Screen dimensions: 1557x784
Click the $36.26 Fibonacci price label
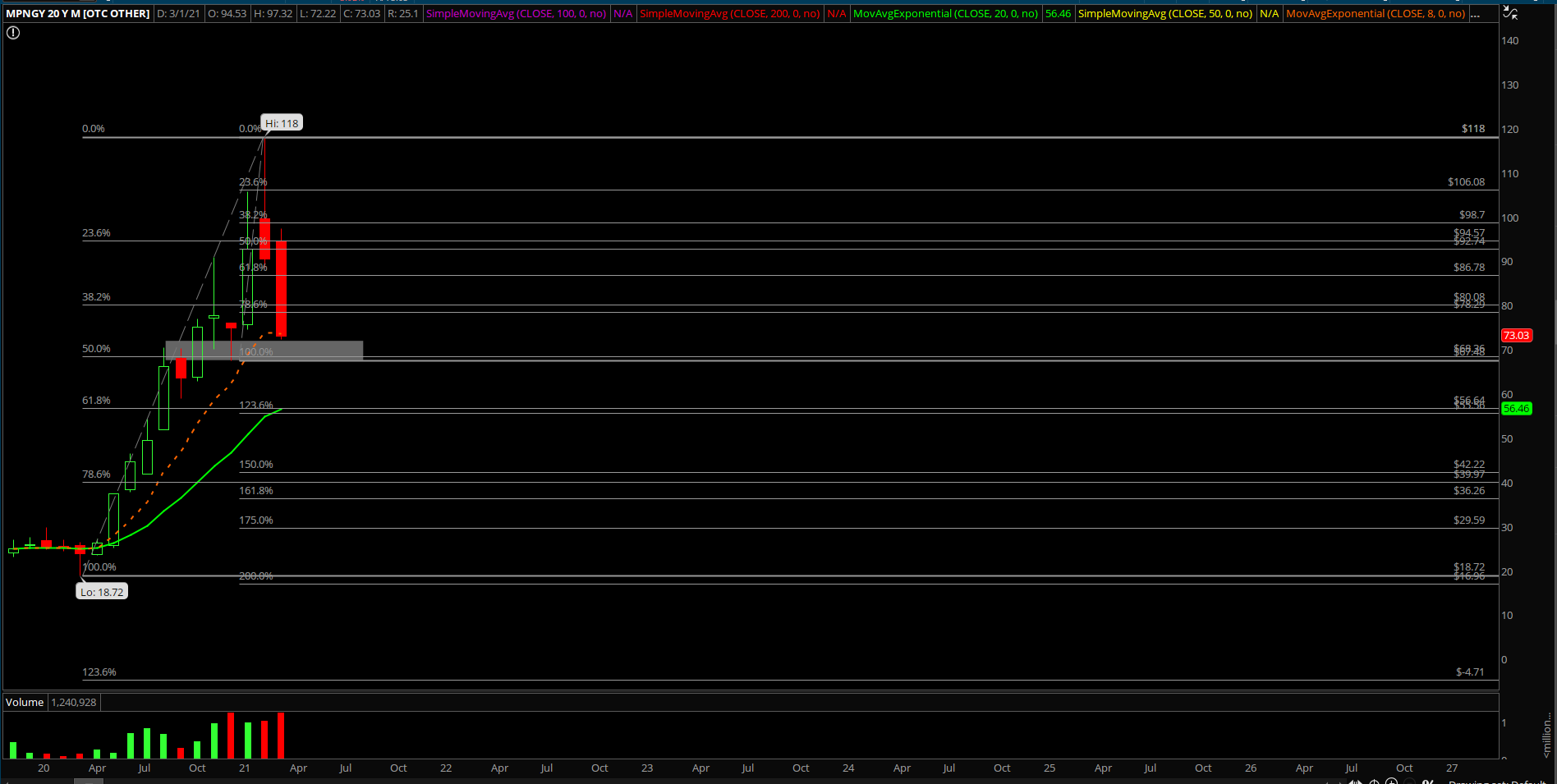(x=1469, y=491)
